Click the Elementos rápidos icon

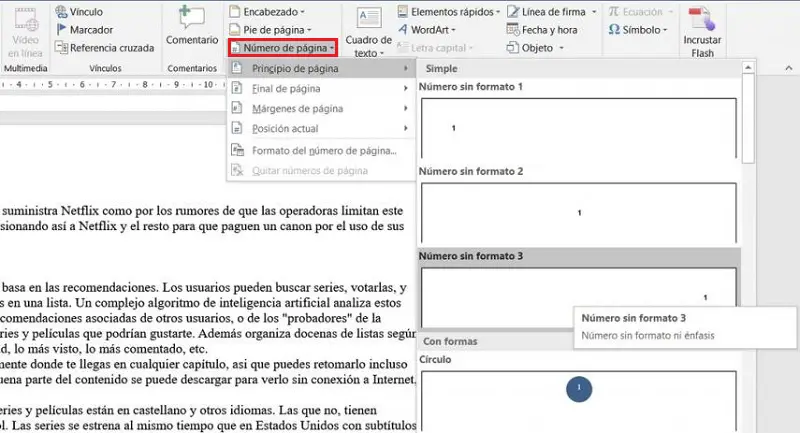[403, 11]
